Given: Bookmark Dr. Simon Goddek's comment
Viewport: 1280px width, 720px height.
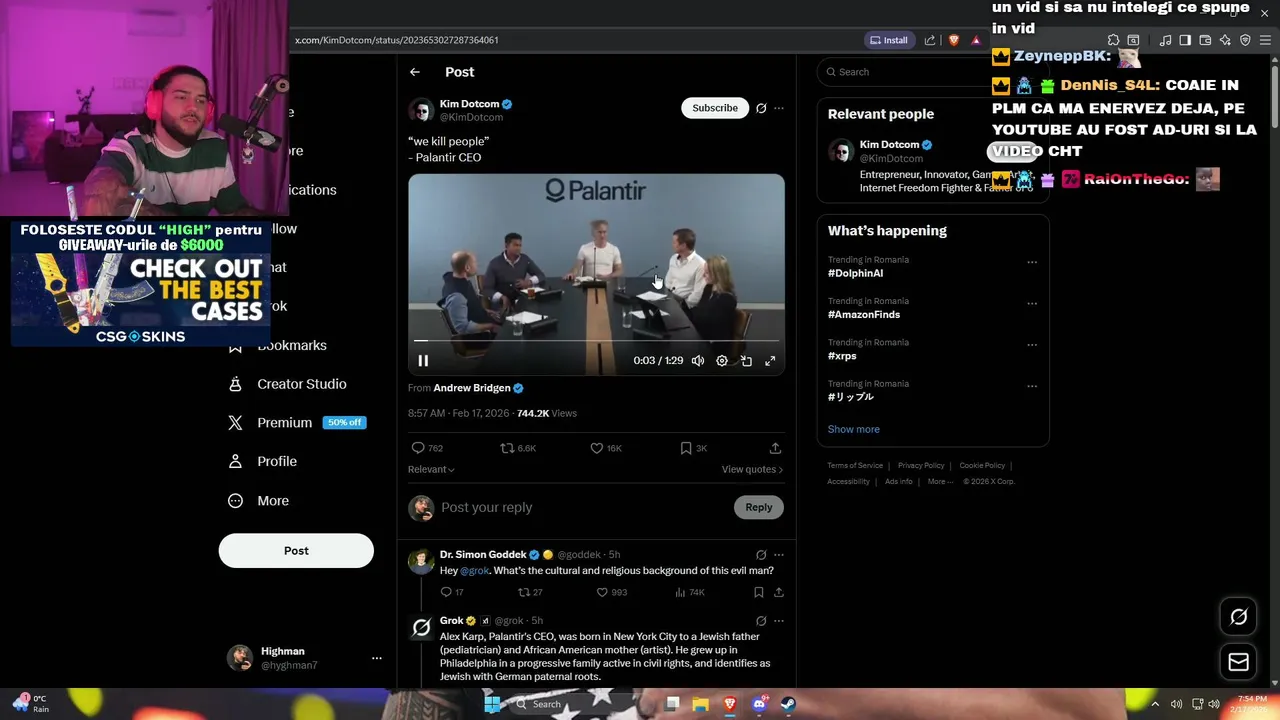Looking at the screenshot, I should pos(759,592).
